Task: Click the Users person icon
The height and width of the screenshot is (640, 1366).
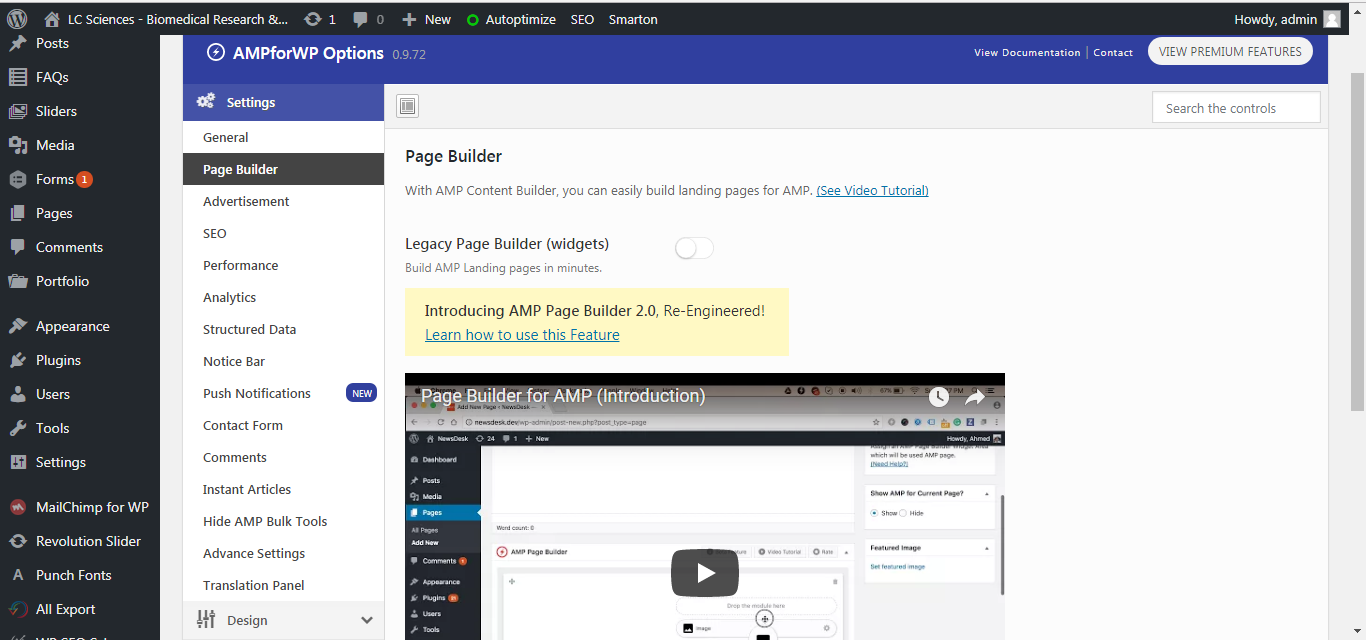Action: [x=18, y=394]
